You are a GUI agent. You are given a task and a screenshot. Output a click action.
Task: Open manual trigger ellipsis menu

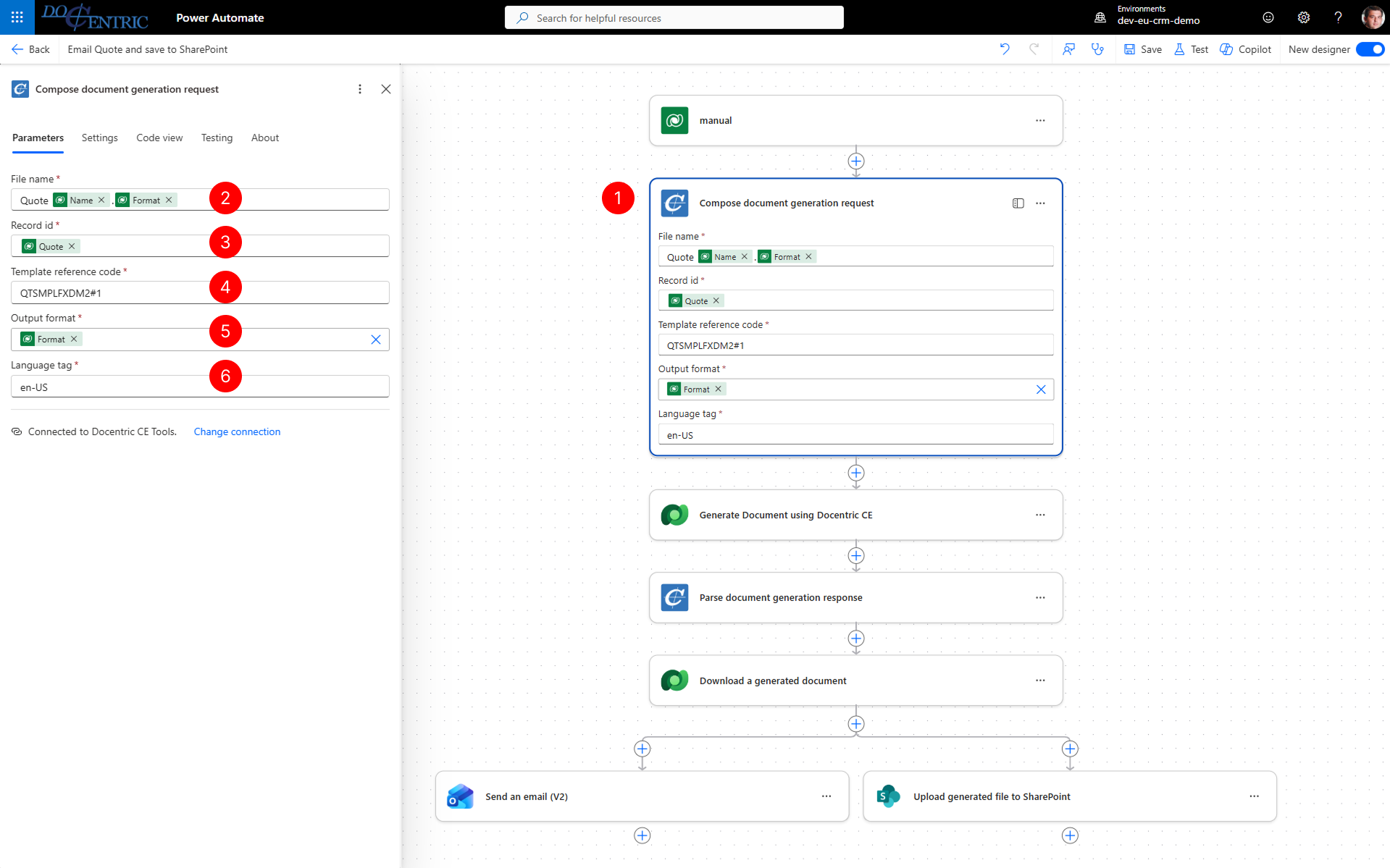(x=1040, y=121)
